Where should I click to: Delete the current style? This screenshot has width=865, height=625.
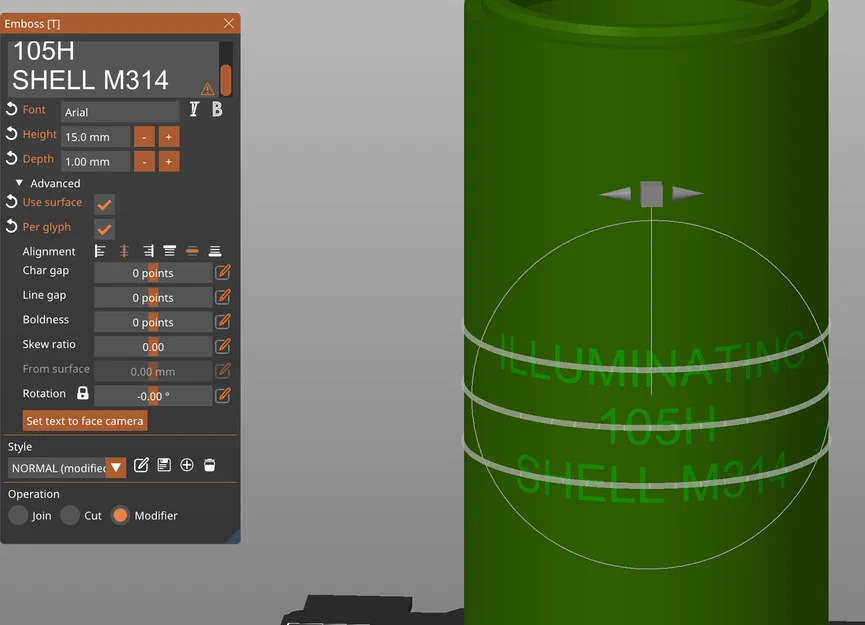click(210, 465)
